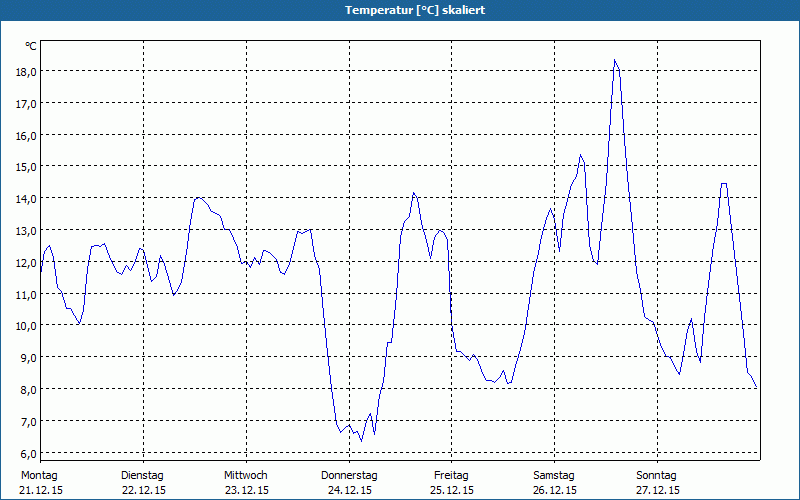Click the date 23.12.15
The image size is (800, 500).
tap(247, 490)
